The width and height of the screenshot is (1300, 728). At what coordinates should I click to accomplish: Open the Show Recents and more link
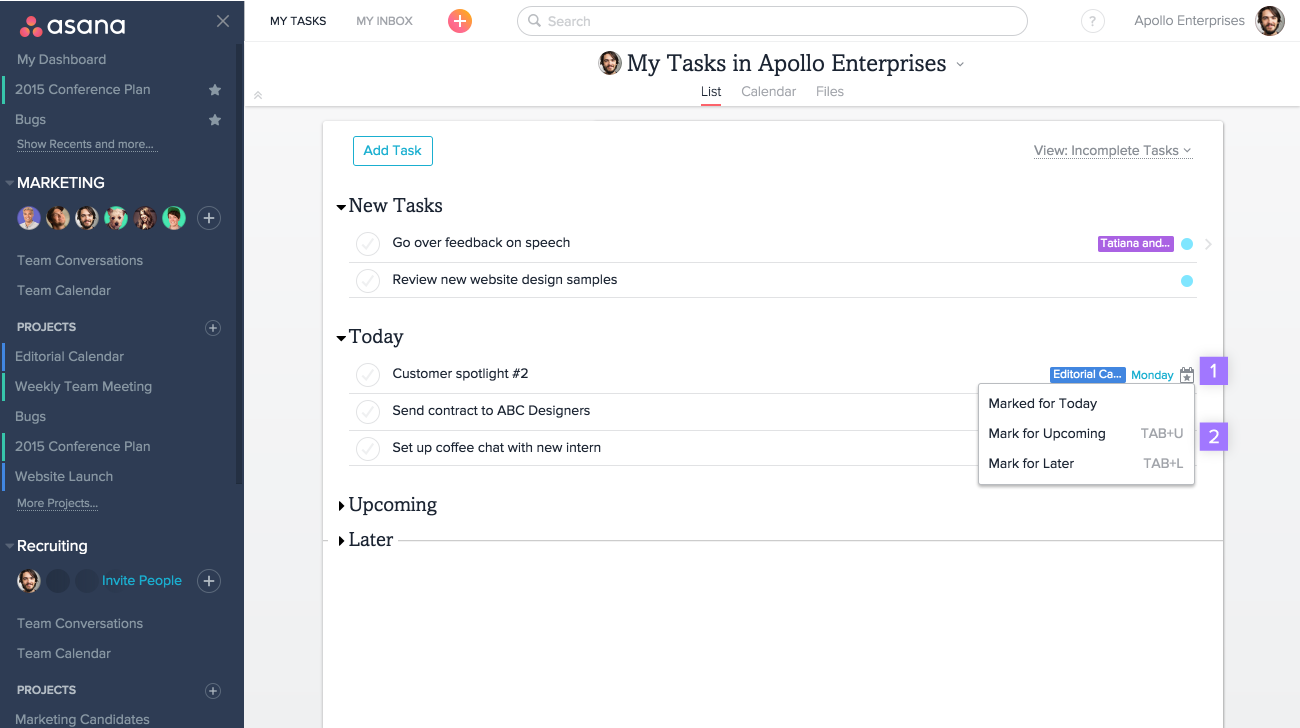85,144
